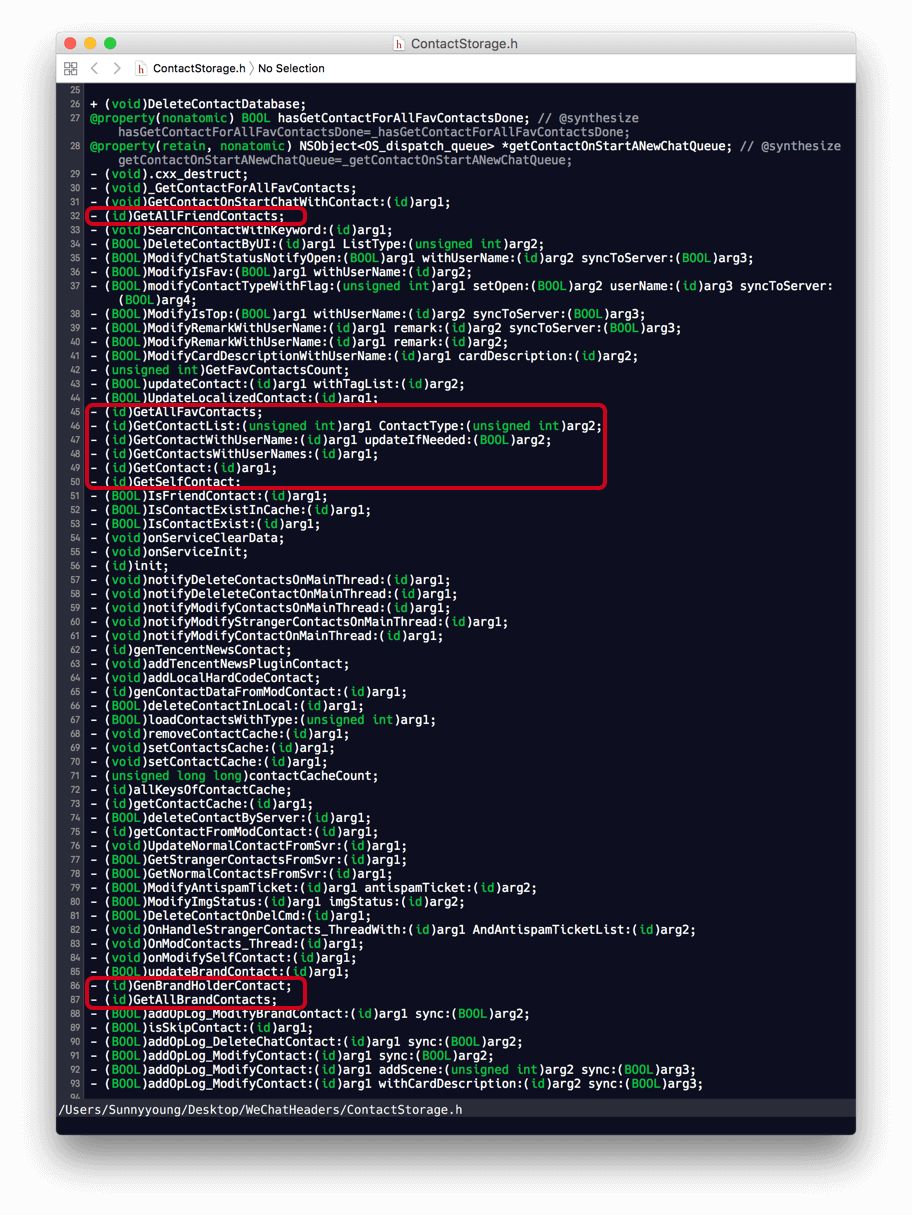Open the related items grid menu
The width and height of the screenshot is (912, 1215).
(70, 69)
